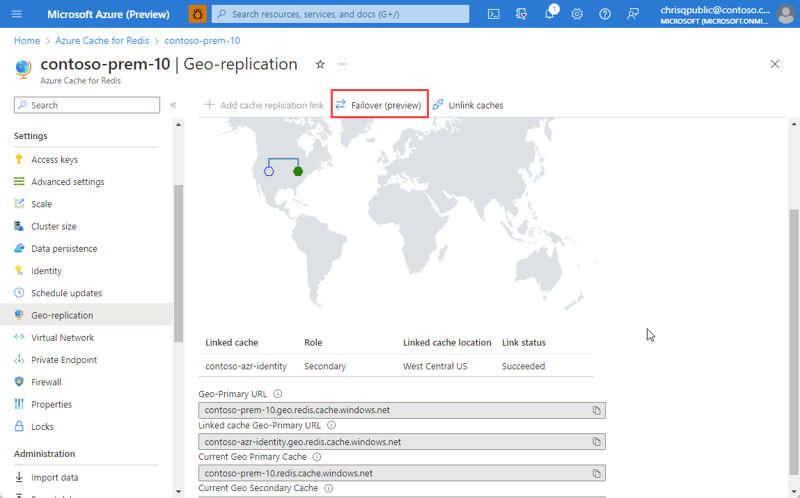
Task: Click the Geo-Primary URL field
Action: [402, 410]
